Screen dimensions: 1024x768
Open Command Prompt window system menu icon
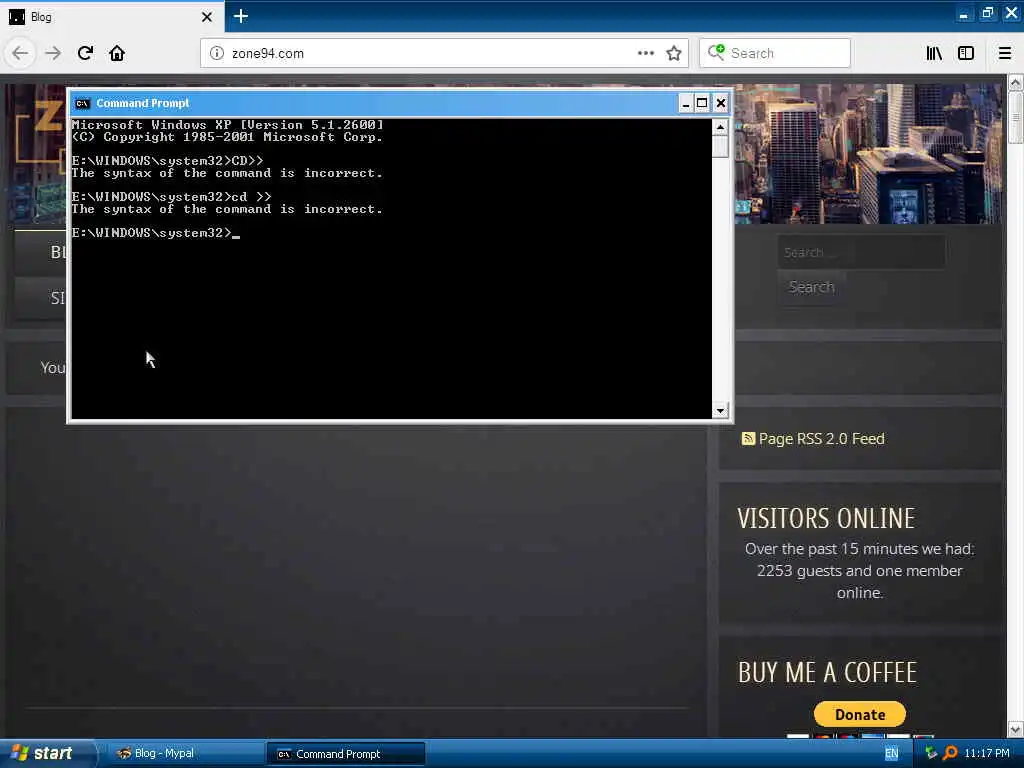click(82, 103)
